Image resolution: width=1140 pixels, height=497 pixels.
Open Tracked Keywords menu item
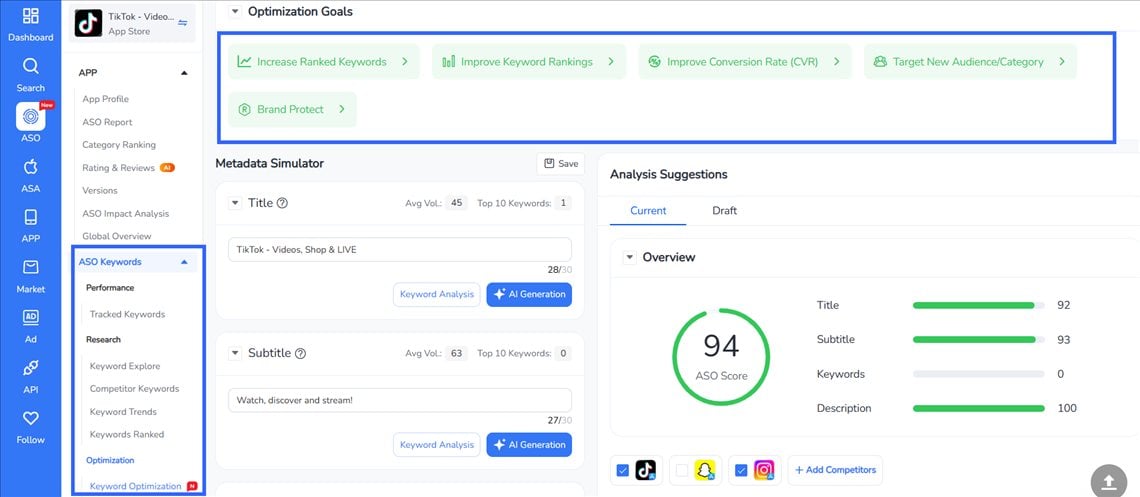point(127,315)
